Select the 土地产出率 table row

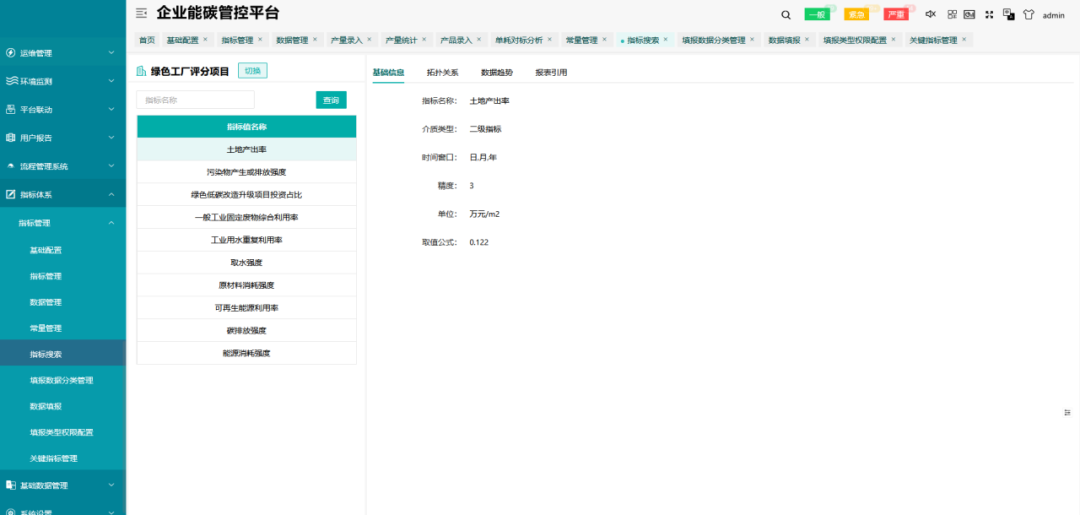247,149
